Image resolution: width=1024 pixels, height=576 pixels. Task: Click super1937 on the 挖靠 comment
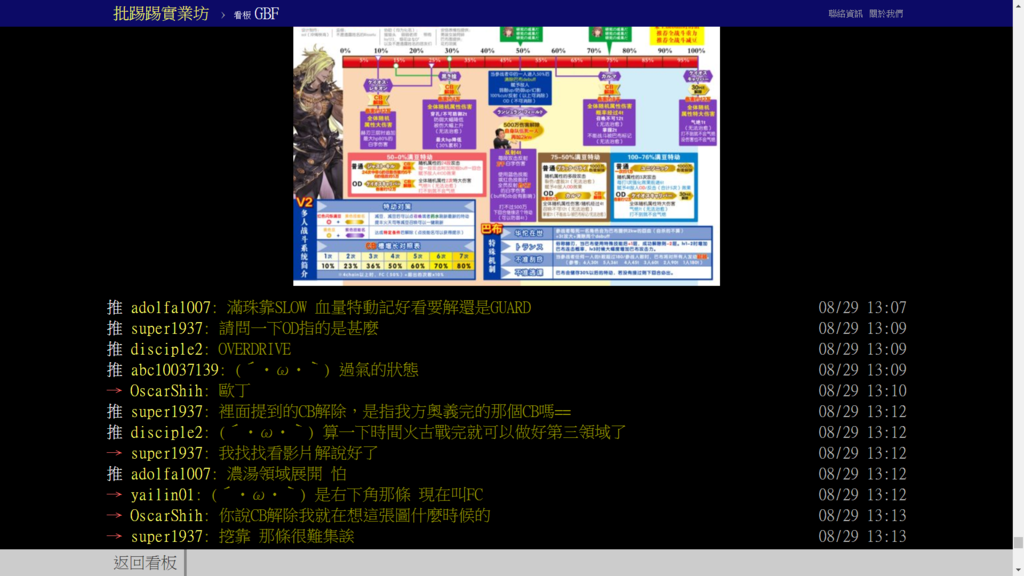[167, 537]
